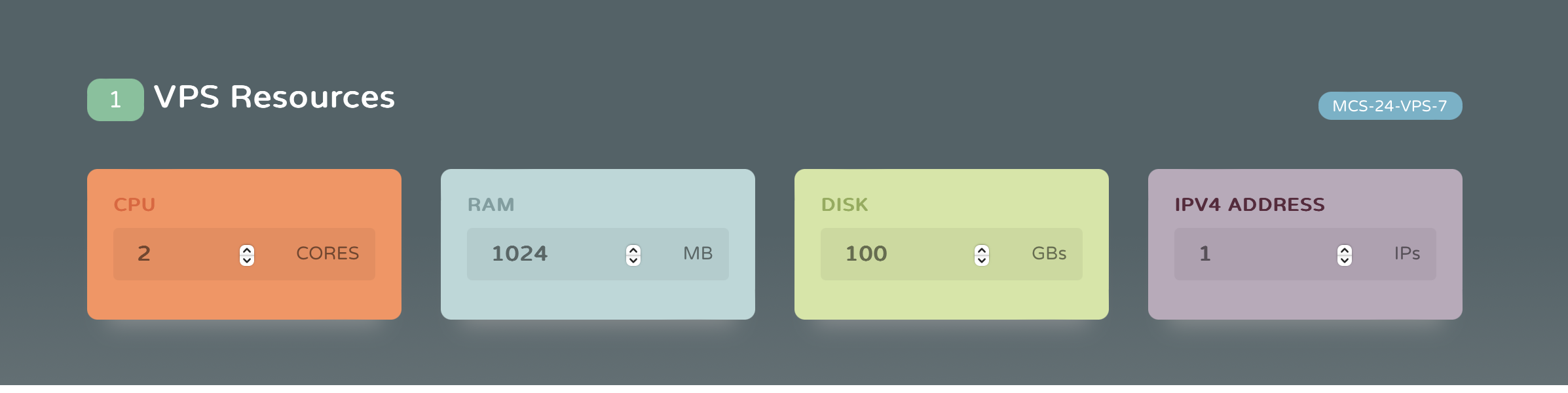The height and width of the screenshot is (393, 1568).
Task: Click the MB unit label
Action: point(698,253)
